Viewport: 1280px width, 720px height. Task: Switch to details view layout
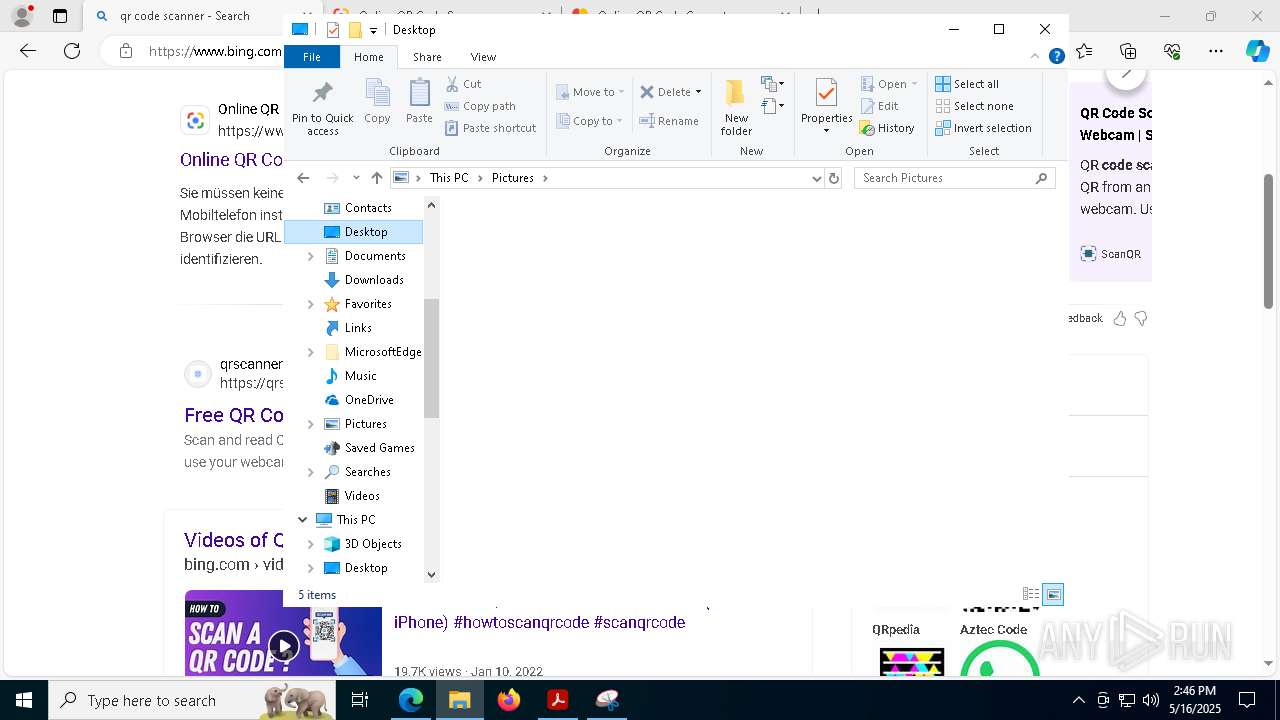[x=1031, y=594]
